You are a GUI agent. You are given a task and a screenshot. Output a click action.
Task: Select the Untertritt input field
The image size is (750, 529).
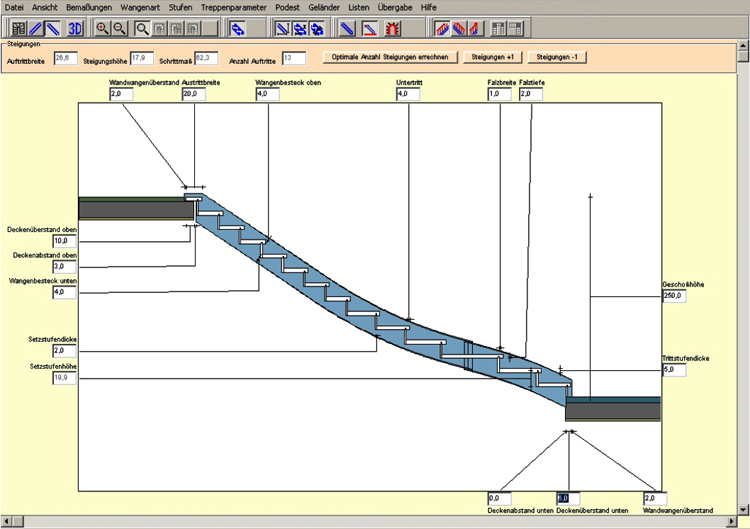pyautogui.click(x=408, y=94)
